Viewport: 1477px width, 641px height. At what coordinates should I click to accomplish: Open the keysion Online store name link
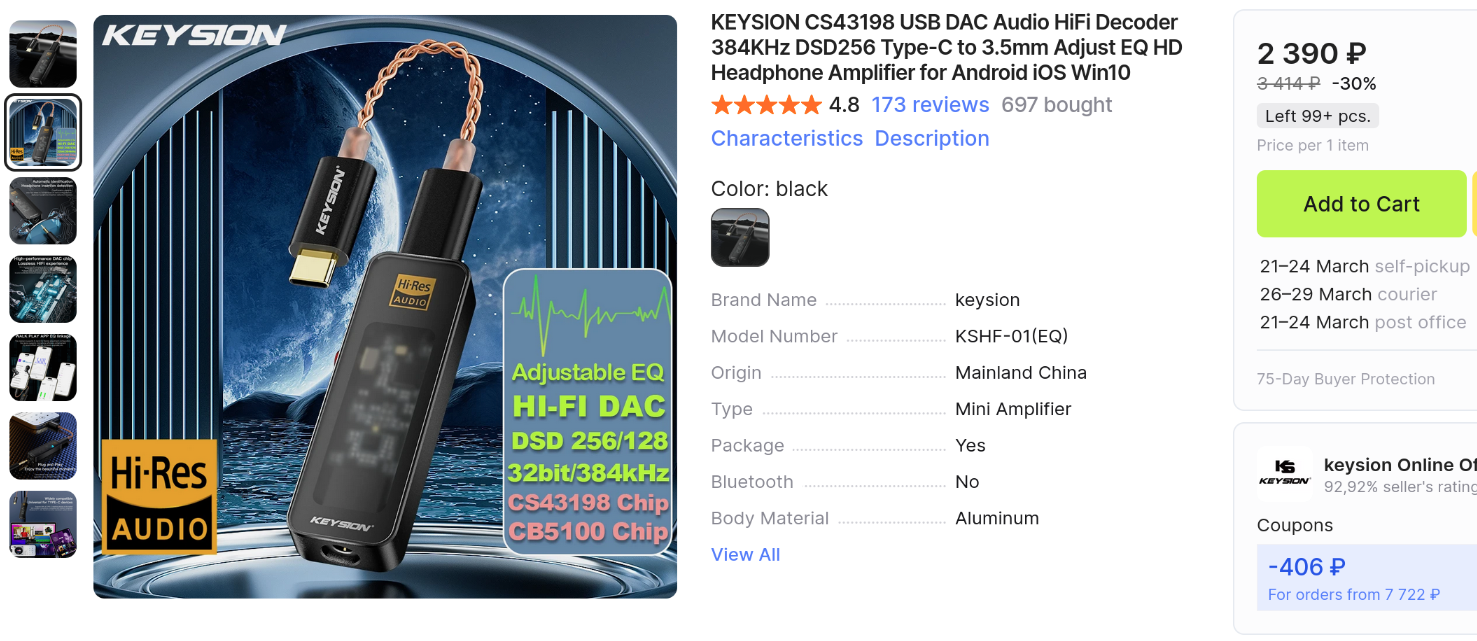click(1400, 465)
